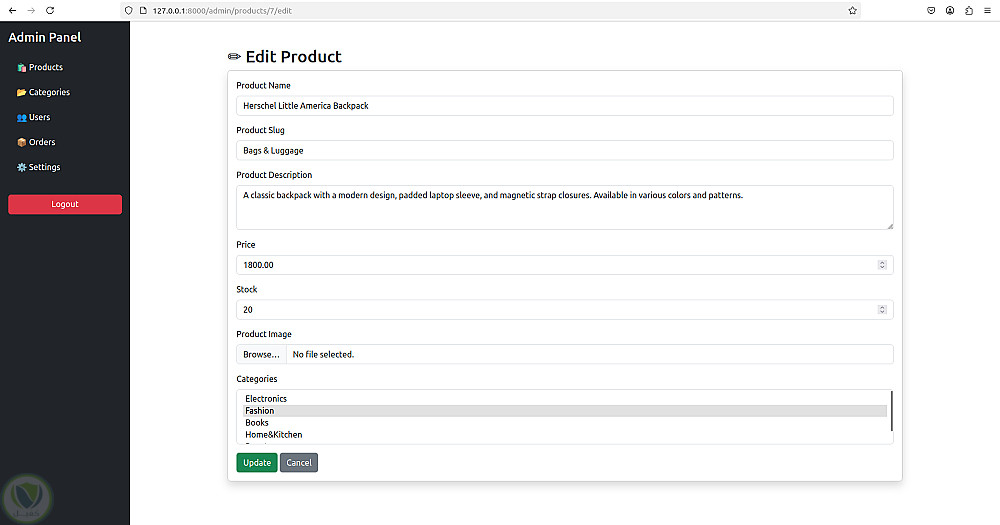Click into the Product Name input field
The width and height of the screenshot is (1000, 525).
(564, 106)
